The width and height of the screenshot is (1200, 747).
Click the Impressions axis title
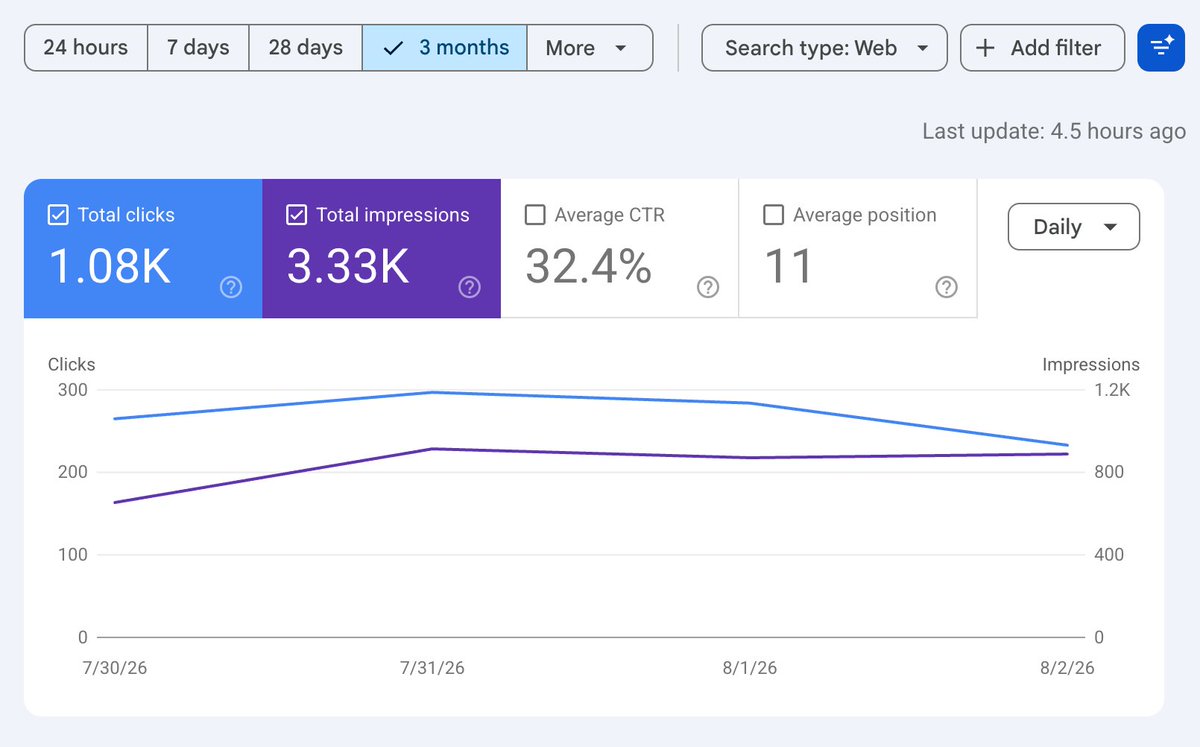pyautogui.click(x=1091, y=365)
